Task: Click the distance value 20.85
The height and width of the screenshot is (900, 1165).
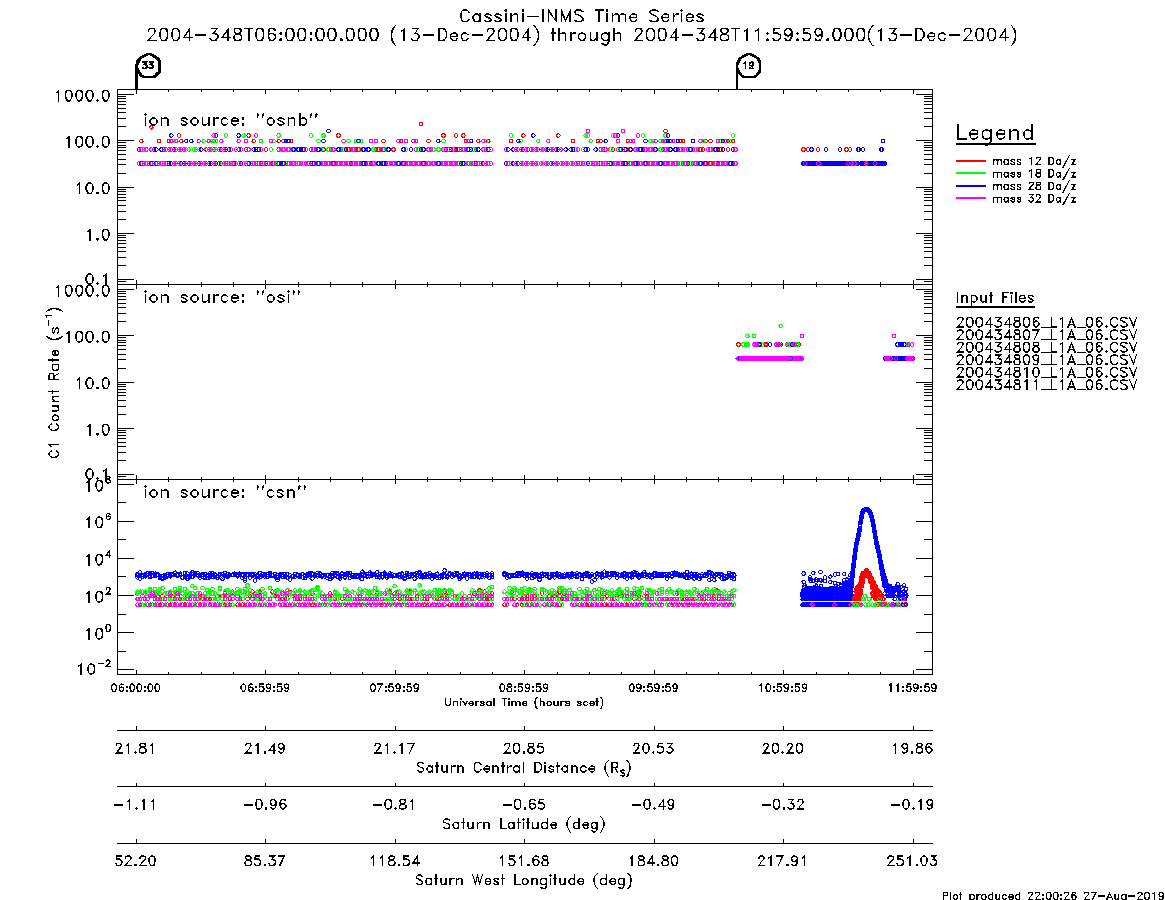Action: coord(524,748)
